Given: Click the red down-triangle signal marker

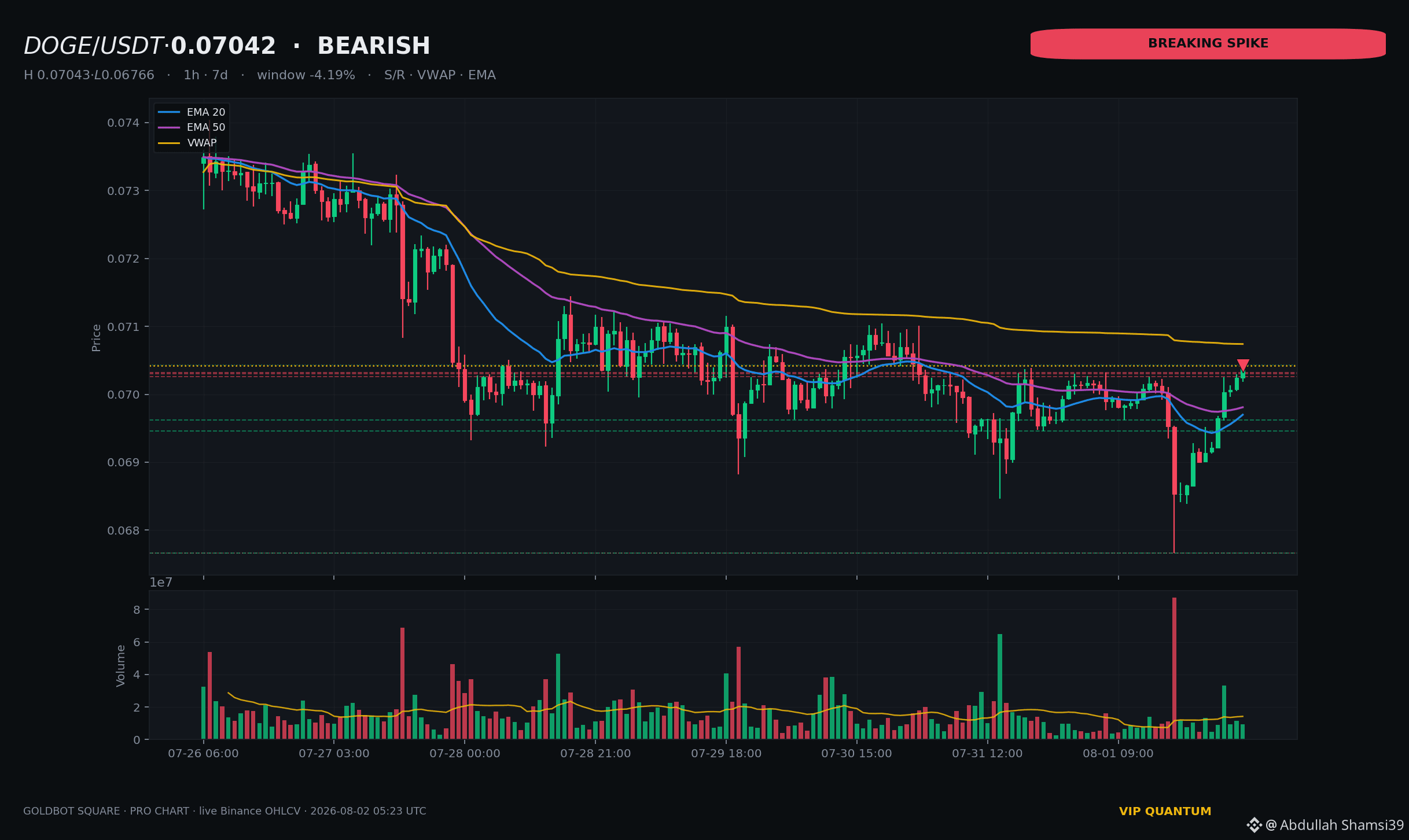Looking at the screenshot, I should point(1243,366).
